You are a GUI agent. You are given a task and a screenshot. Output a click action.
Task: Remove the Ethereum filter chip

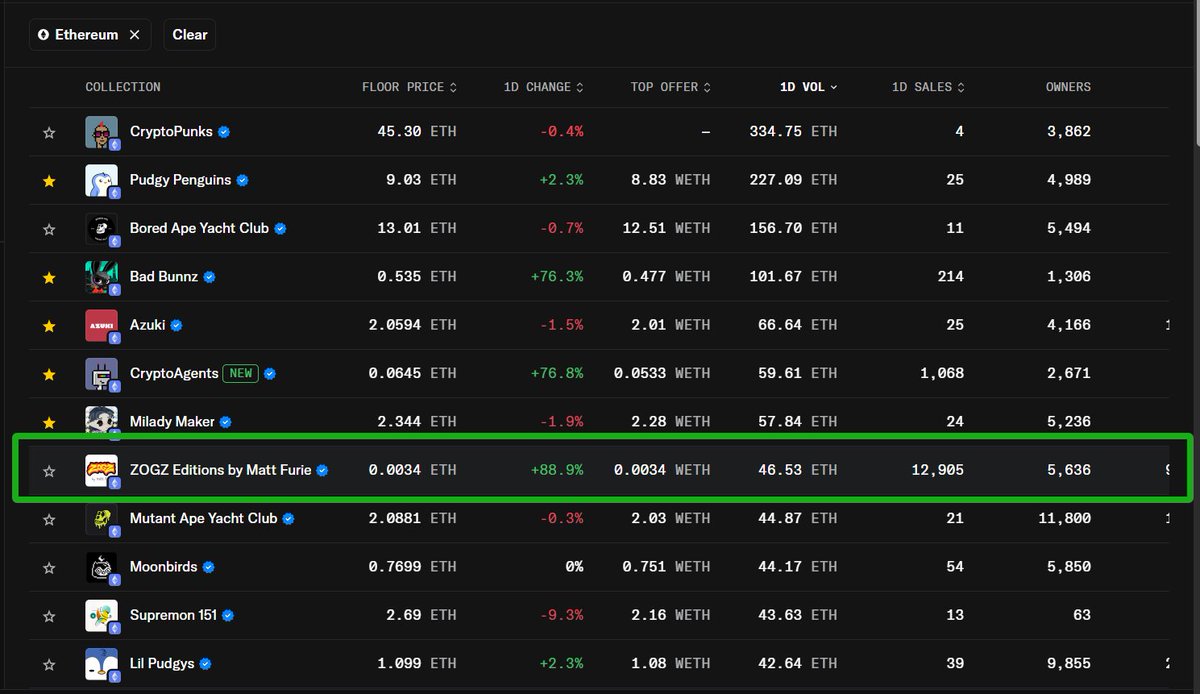(x=134, y=35)
